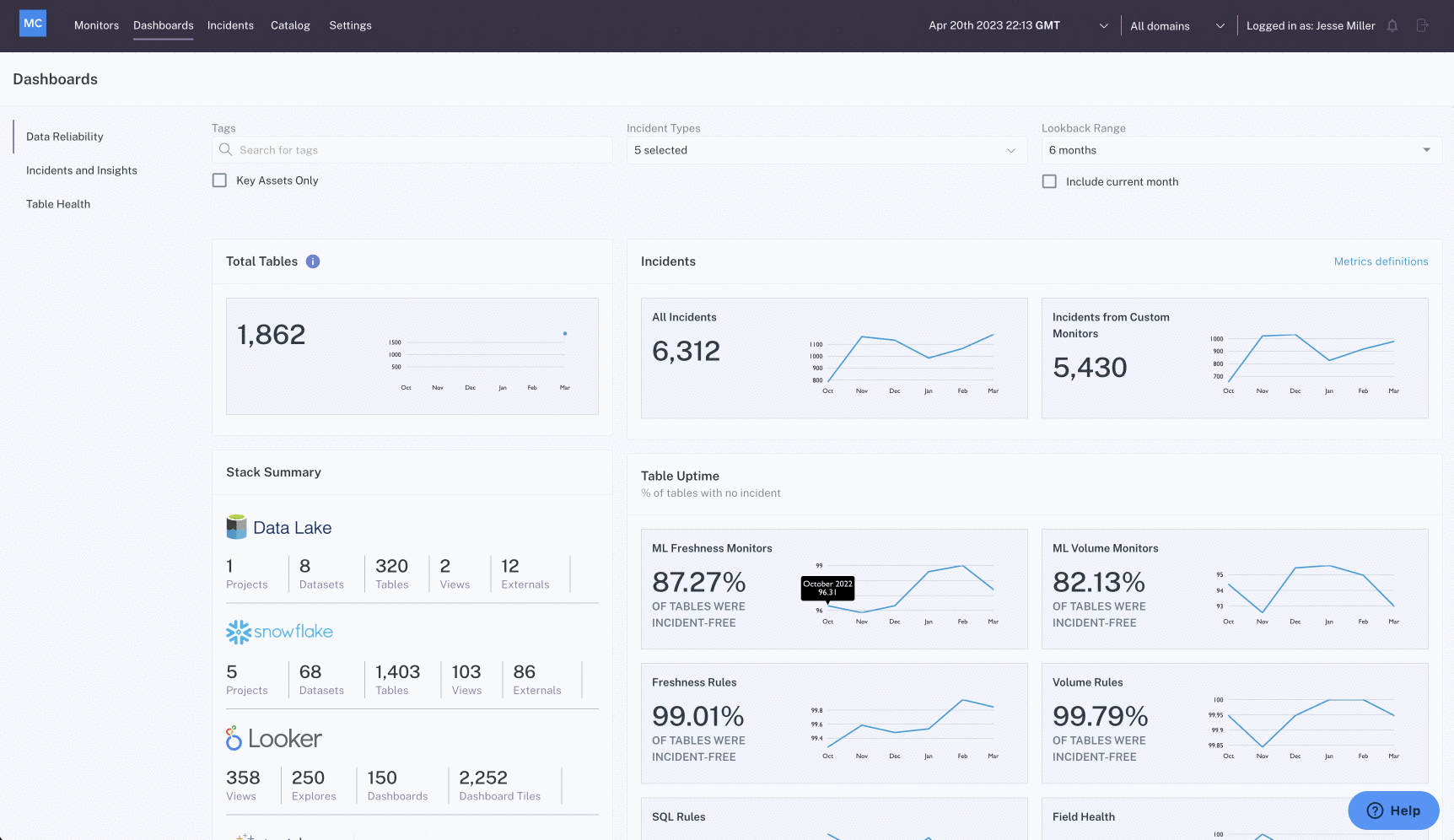Open the Settings menu

tap(350, 25)
